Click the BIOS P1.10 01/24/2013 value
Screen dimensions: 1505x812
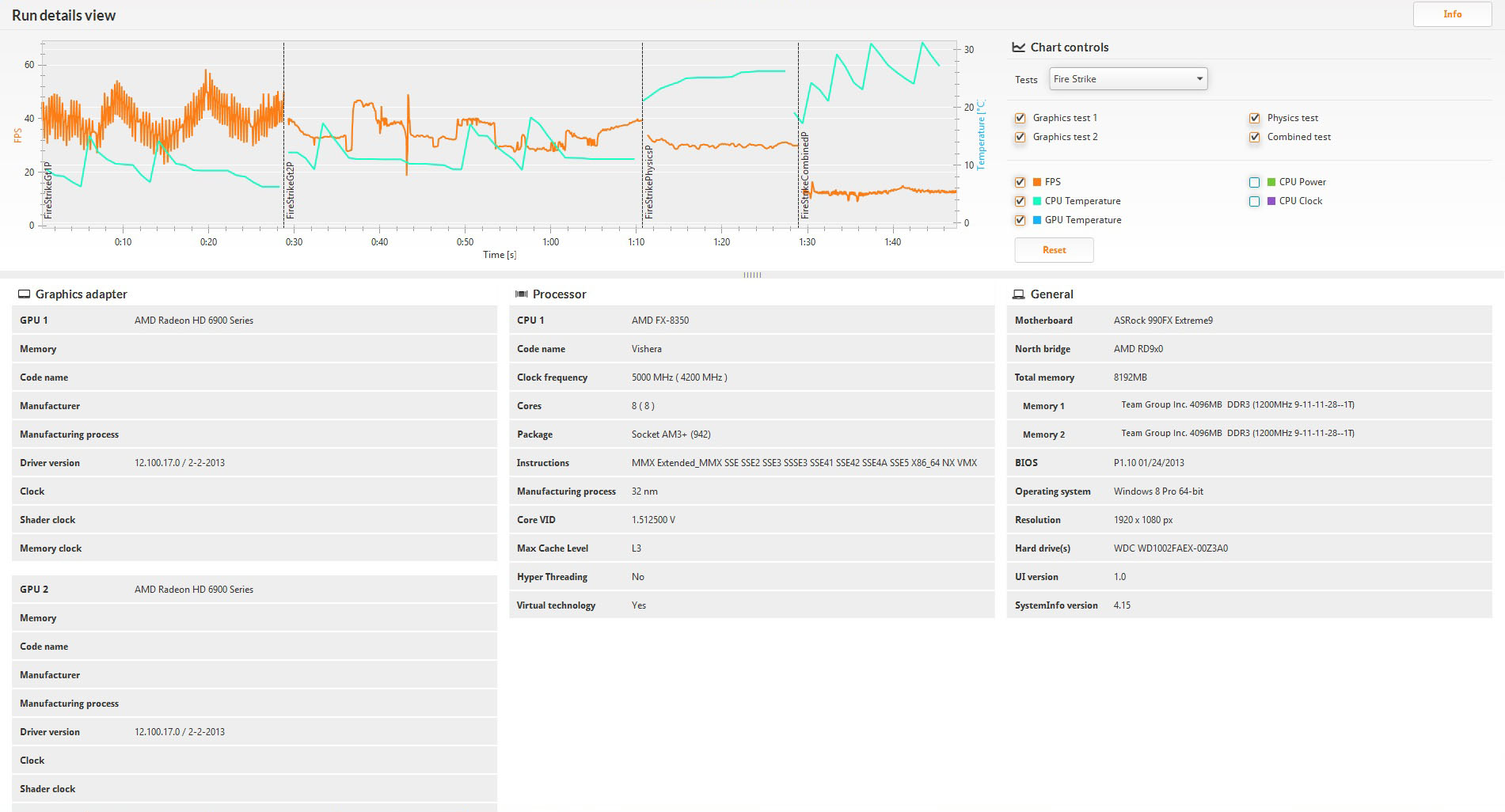tap(1149, 463)
